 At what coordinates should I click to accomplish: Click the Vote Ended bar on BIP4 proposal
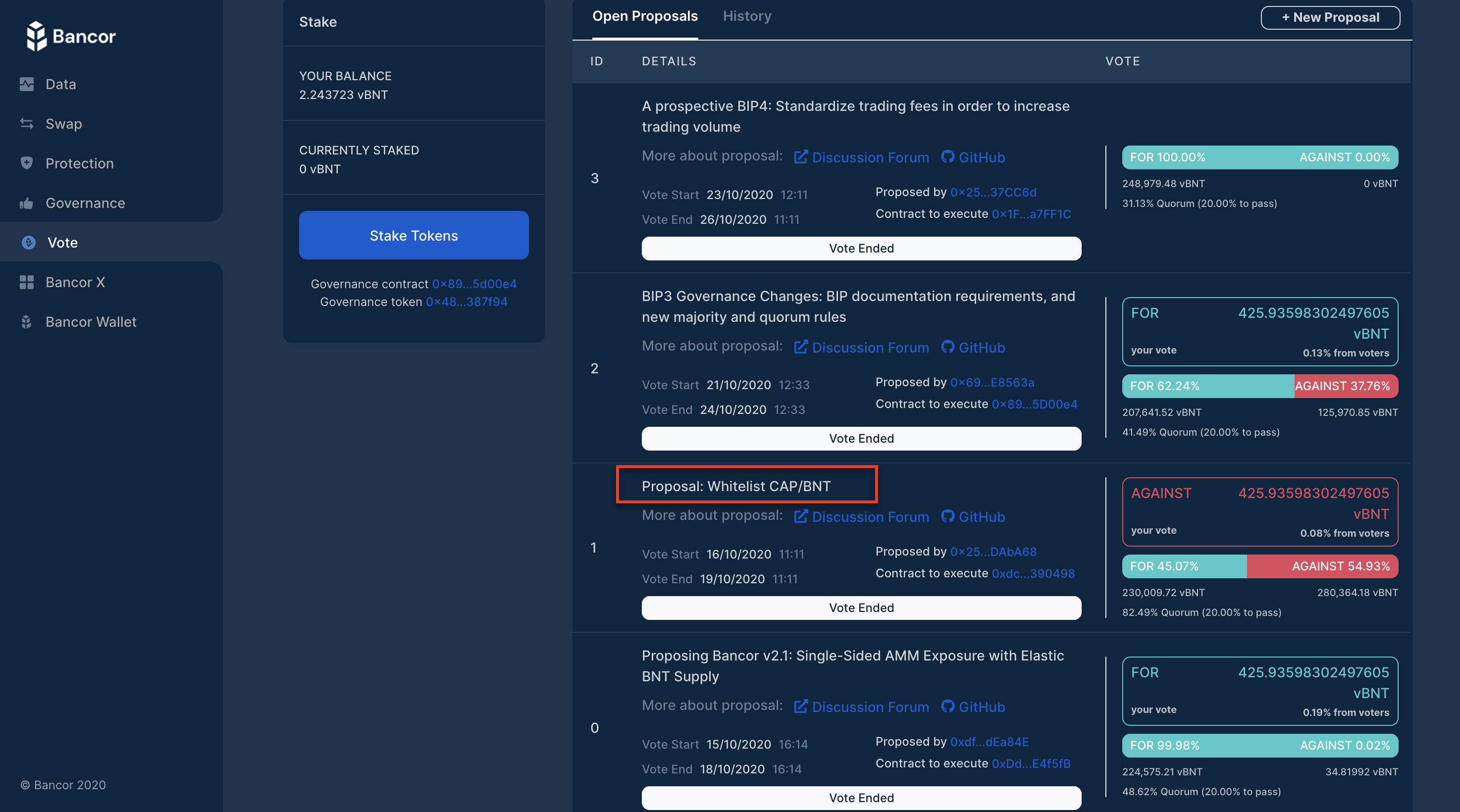click(861, 248)
